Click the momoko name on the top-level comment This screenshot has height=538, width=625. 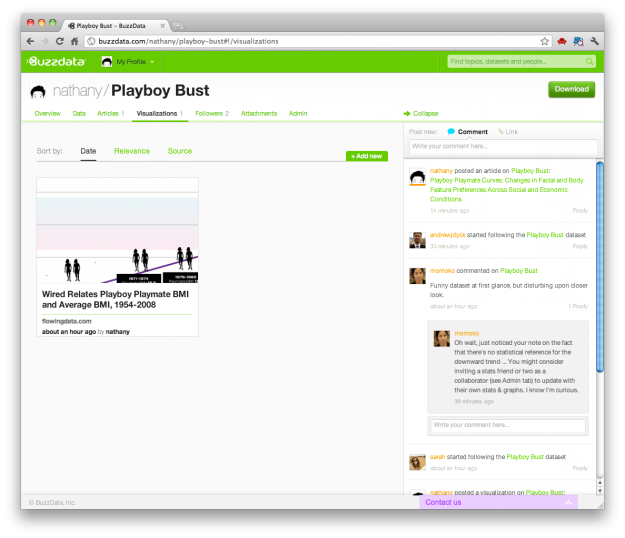(442, 271)
